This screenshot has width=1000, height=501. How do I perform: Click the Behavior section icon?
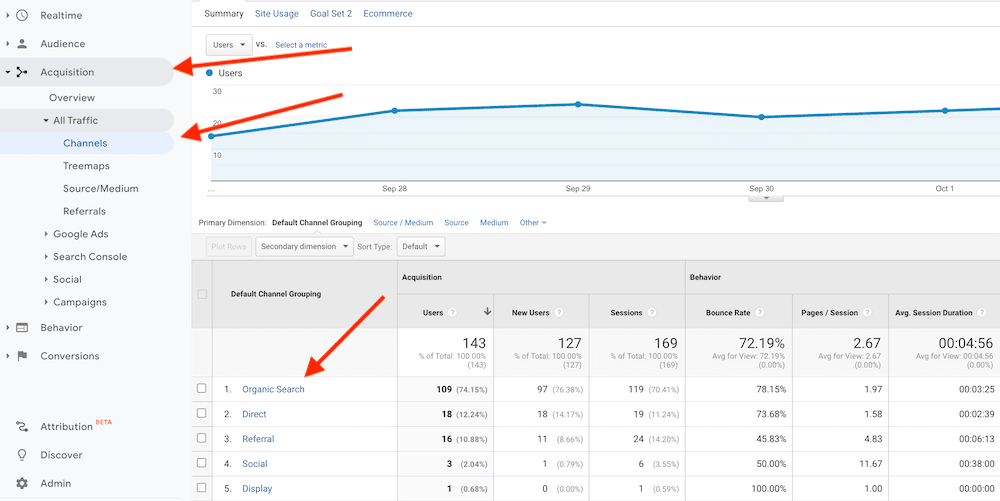[x=22, y=328]
